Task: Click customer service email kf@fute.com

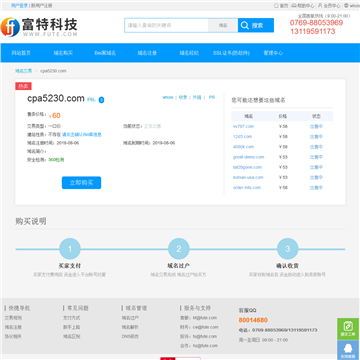Action: coord(205,318)
